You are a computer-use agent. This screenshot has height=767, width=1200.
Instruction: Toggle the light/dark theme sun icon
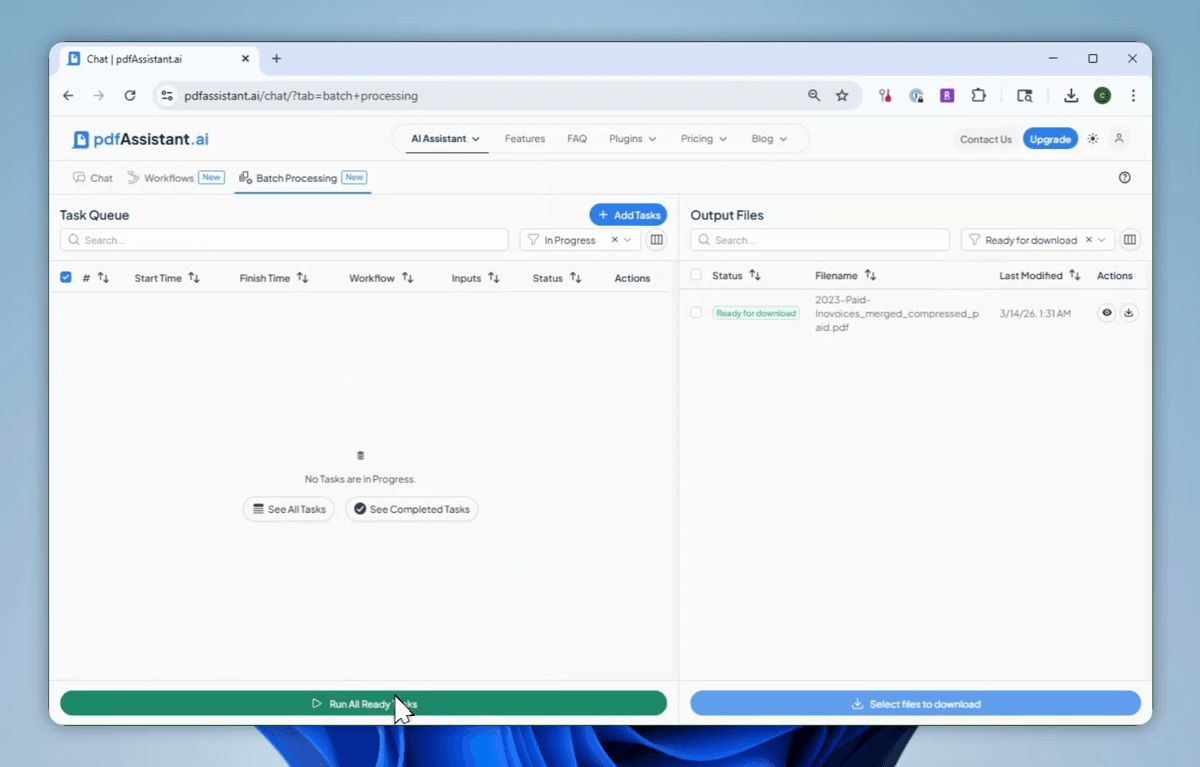point(1093,139)
